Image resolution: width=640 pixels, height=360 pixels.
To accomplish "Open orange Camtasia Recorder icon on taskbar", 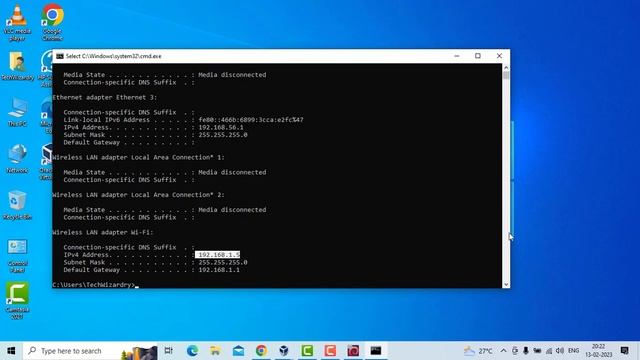I will [330, 351].
